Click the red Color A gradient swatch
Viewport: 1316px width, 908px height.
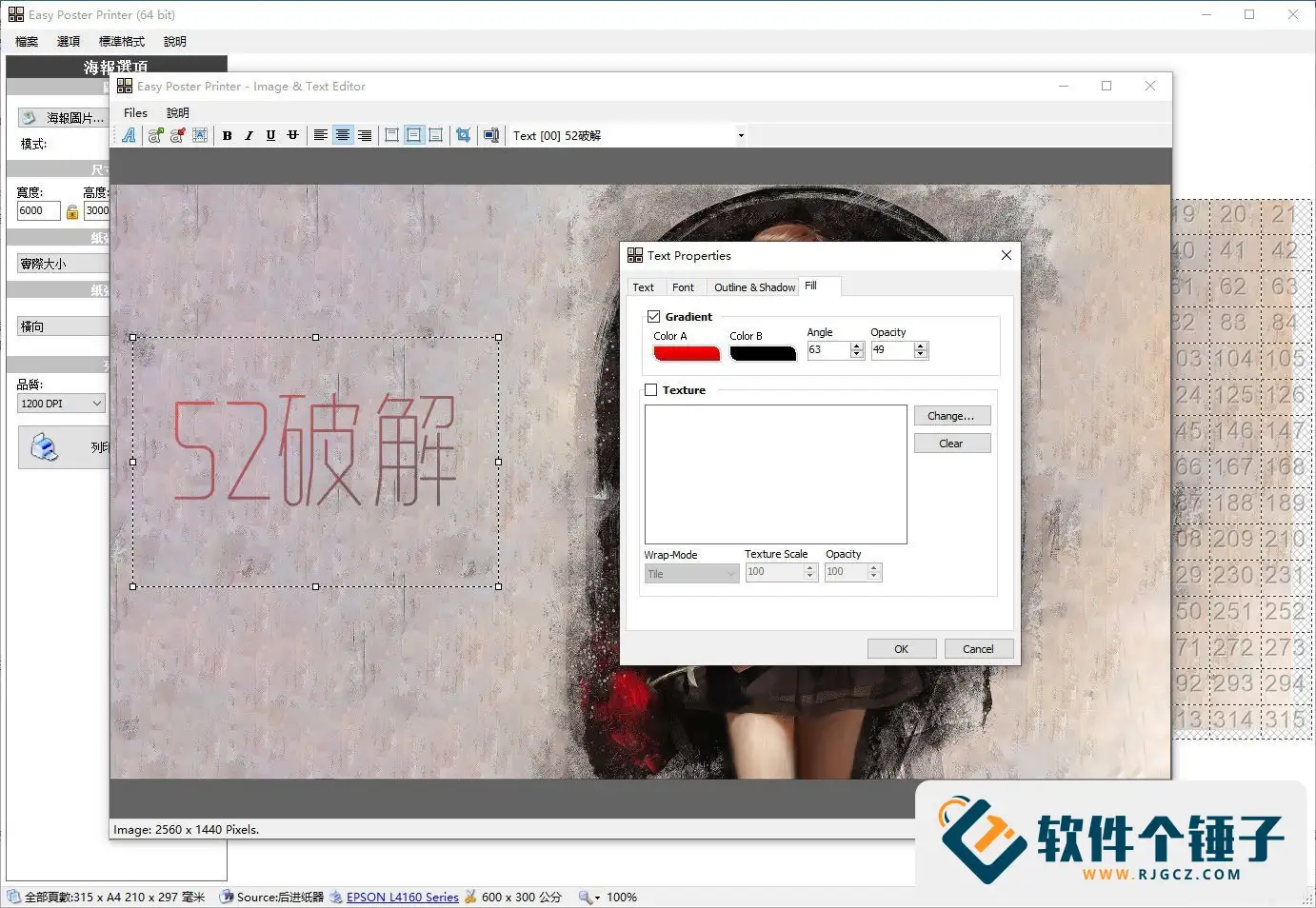pyautogui.click(x=686, y=353)
